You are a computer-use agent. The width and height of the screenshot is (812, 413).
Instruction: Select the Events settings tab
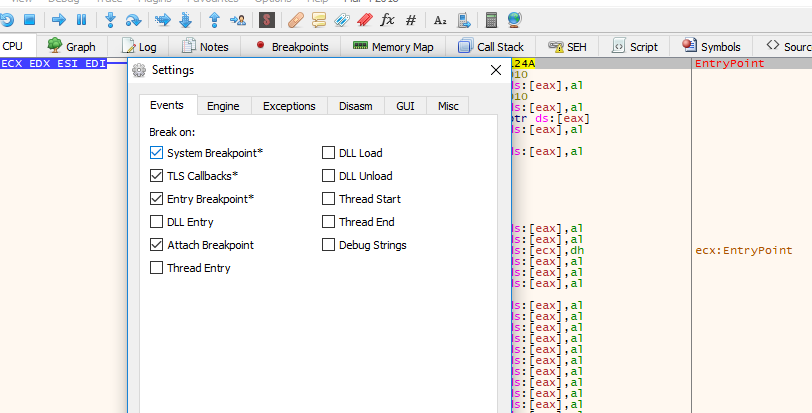click(167, 105)
